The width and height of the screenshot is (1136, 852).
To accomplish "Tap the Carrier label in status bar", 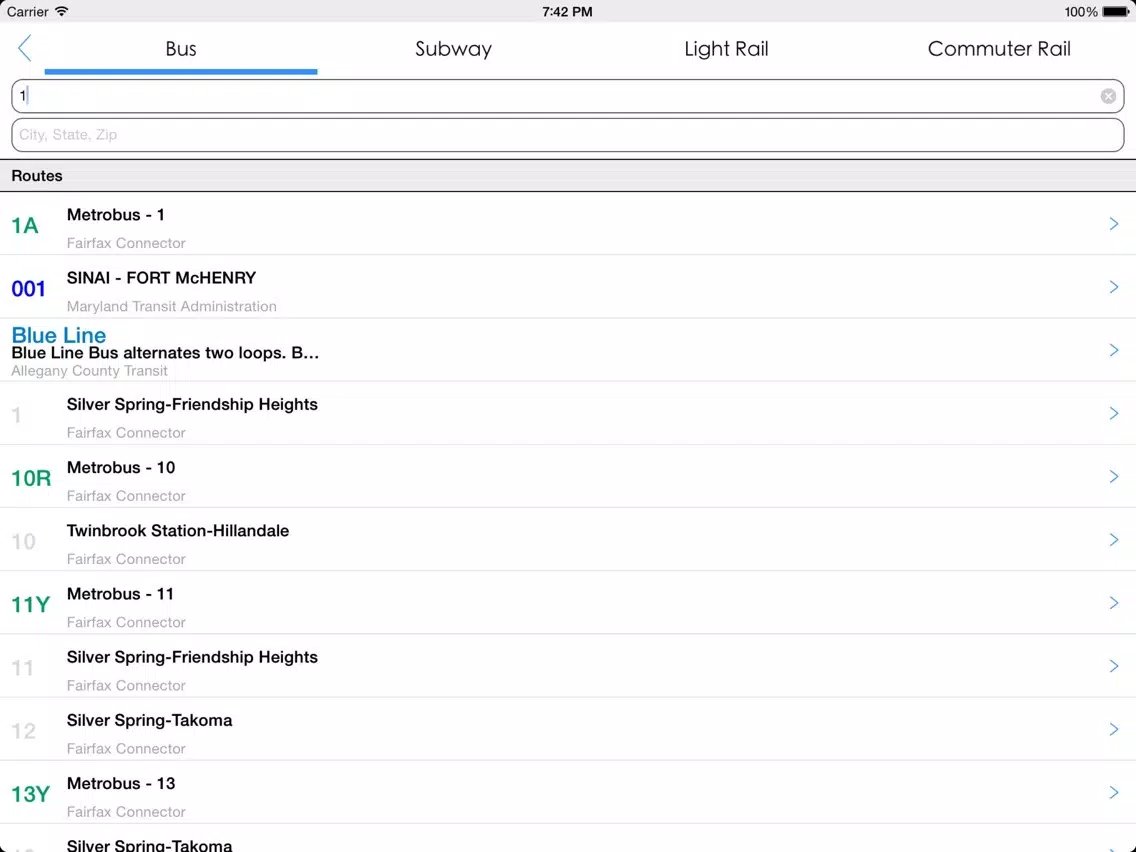I will (28, 12).
